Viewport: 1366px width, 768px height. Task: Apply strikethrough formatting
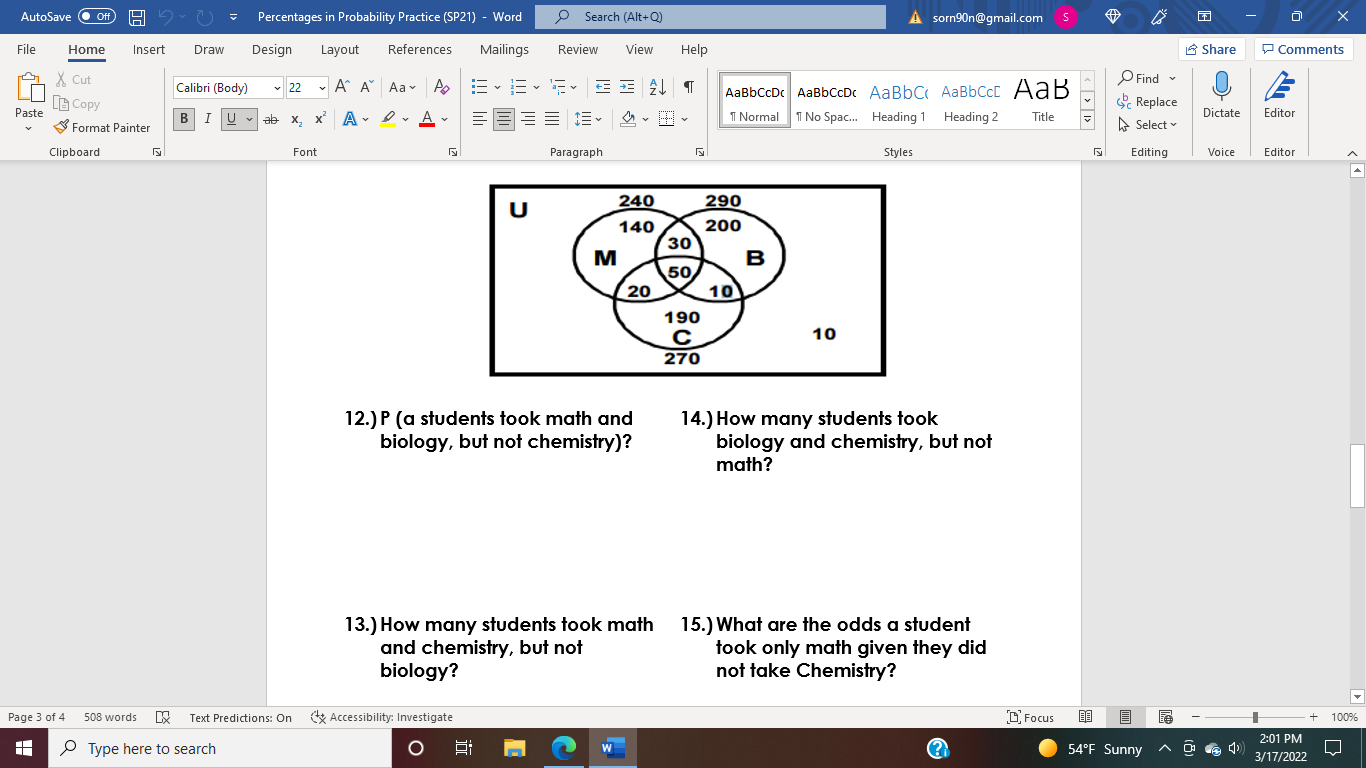pyautogui.click(x=270, y=119)
